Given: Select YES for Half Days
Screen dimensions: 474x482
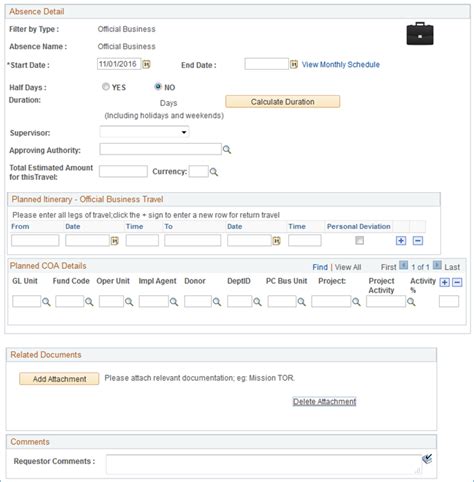Looking at the screenshot, I should 106,87.
